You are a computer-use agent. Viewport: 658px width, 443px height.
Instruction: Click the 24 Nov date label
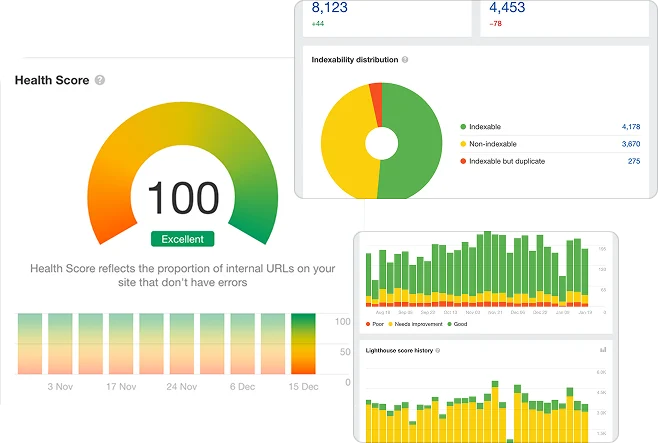tap(182, 386)
